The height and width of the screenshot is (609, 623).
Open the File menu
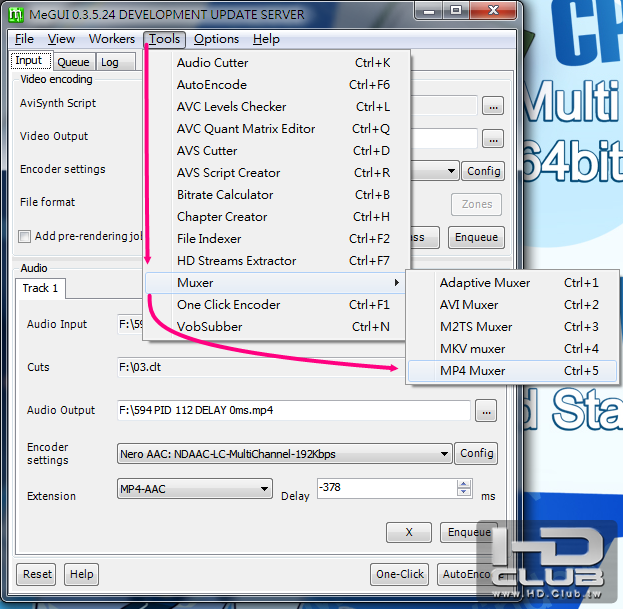point(24,39)
